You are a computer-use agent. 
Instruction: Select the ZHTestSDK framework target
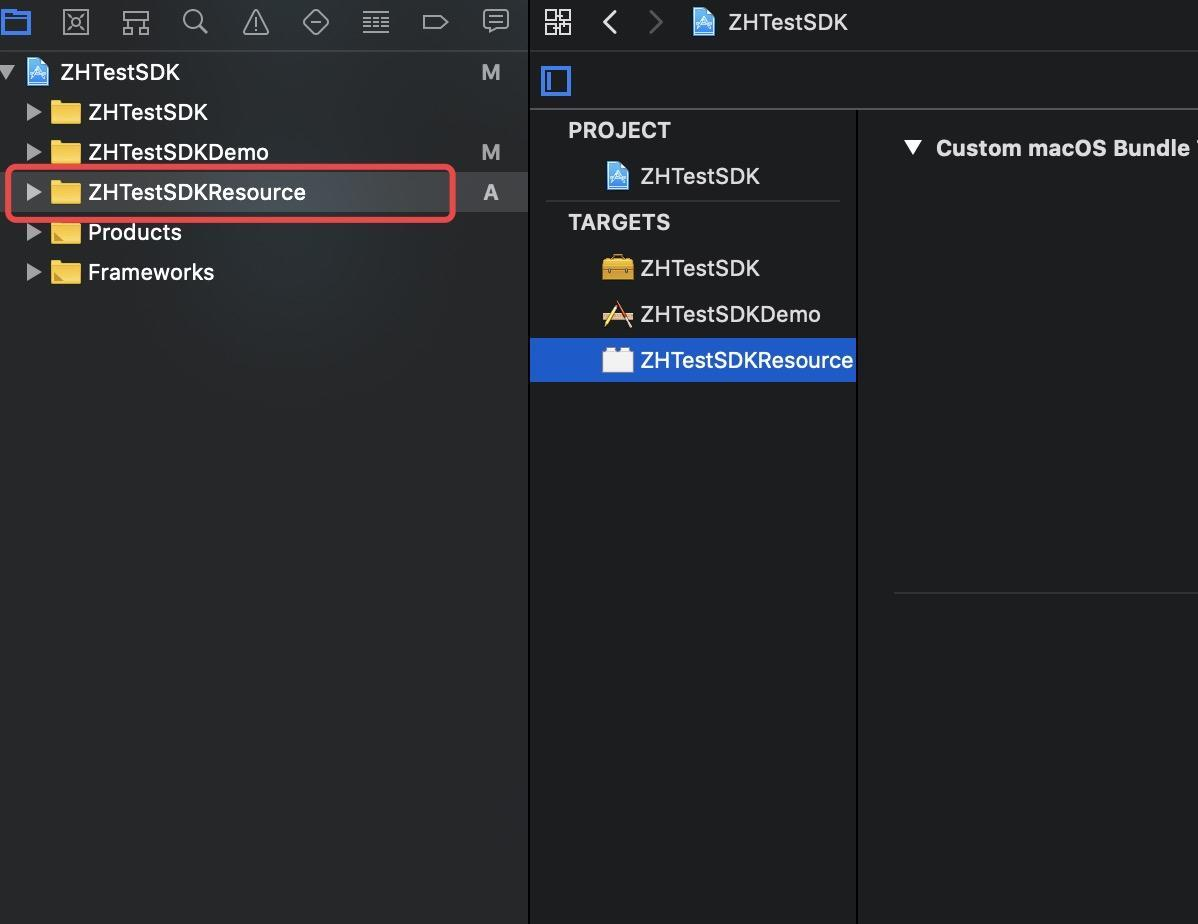point(693,268)
